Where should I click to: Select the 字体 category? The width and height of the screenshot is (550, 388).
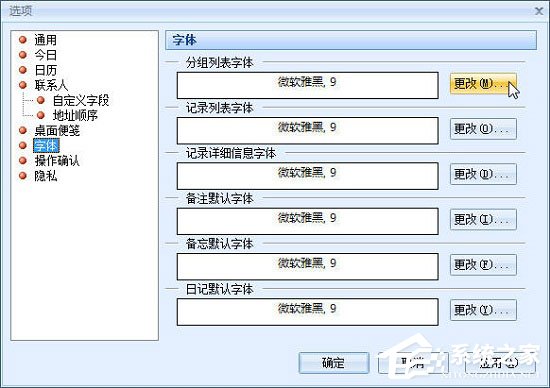[46, 146]
